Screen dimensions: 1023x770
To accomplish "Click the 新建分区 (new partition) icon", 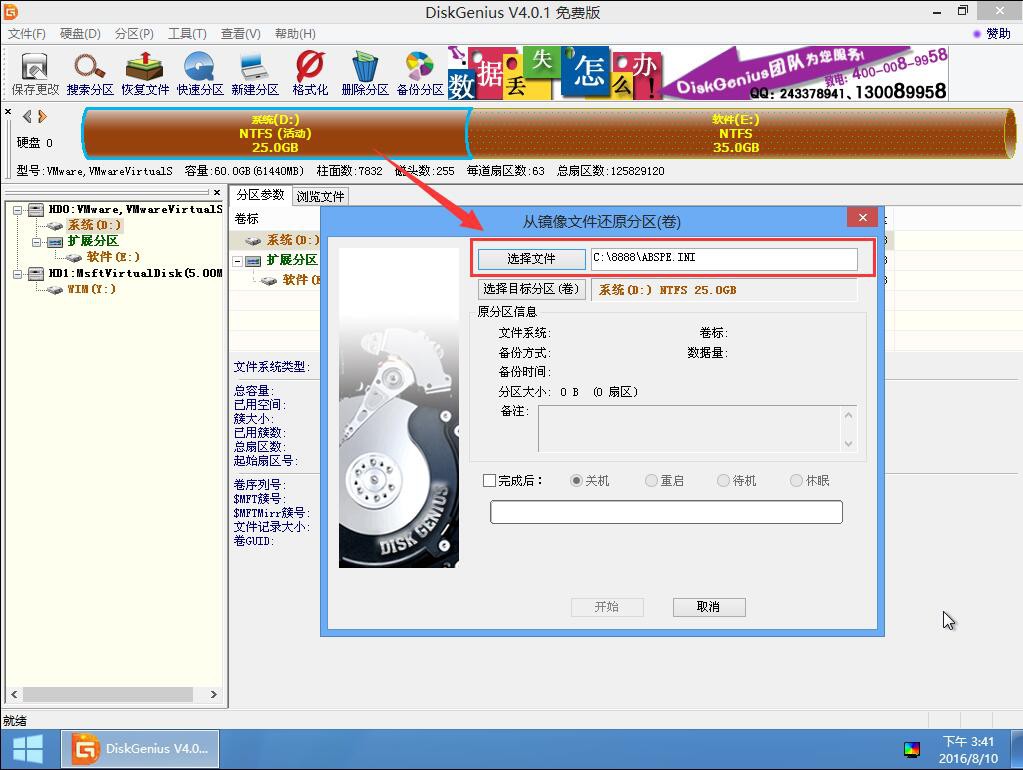I will pos(253,72).
